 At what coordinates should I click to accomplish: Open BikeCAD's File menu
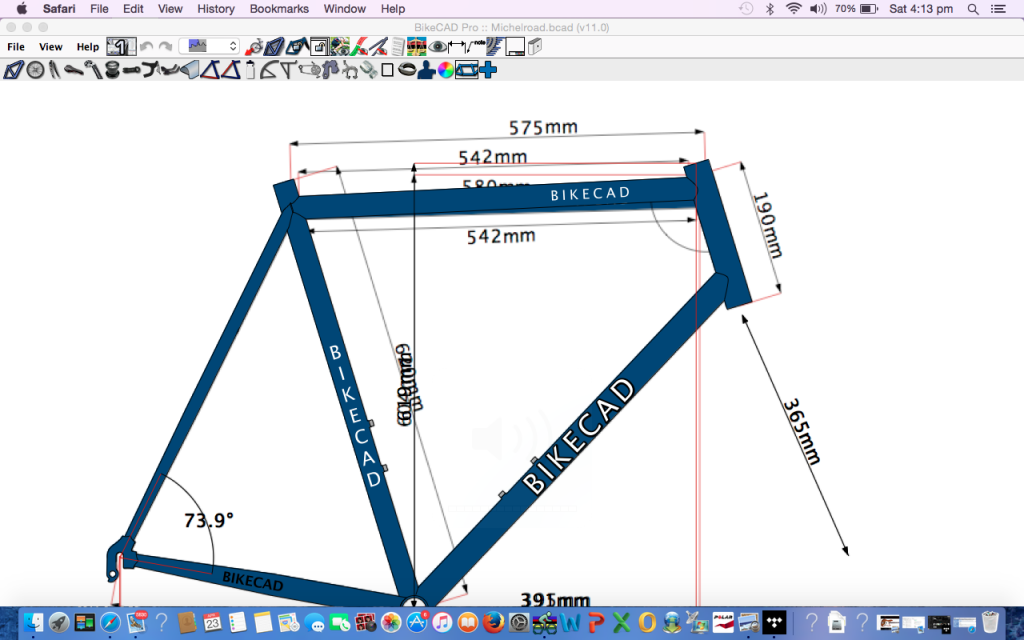[16, 47]
